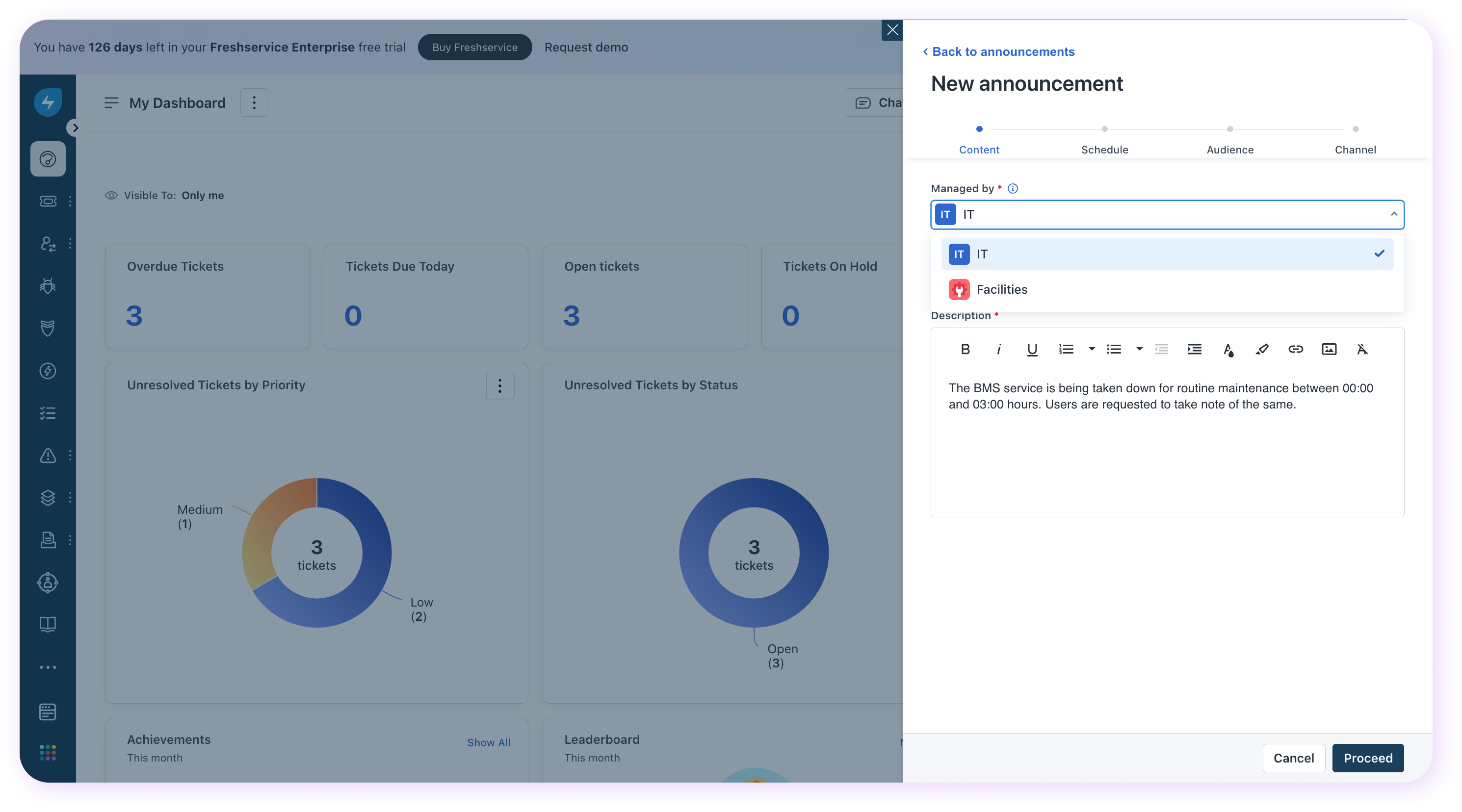Collapse the Managed by IT dropdown

(1393, 214)
